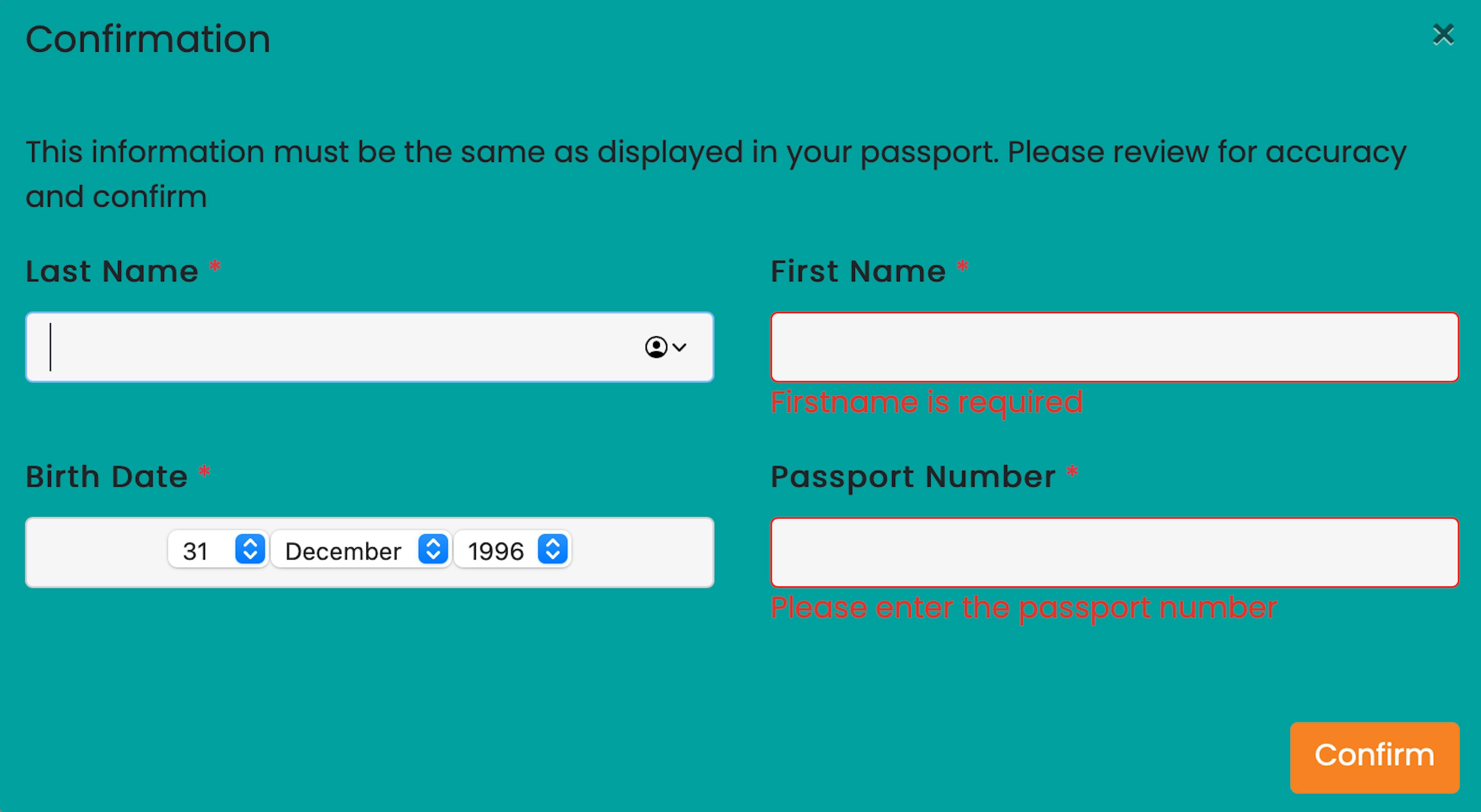
Task: Click the orange Confirm button
Action: pyautogui.click(x=1375, y=757)
